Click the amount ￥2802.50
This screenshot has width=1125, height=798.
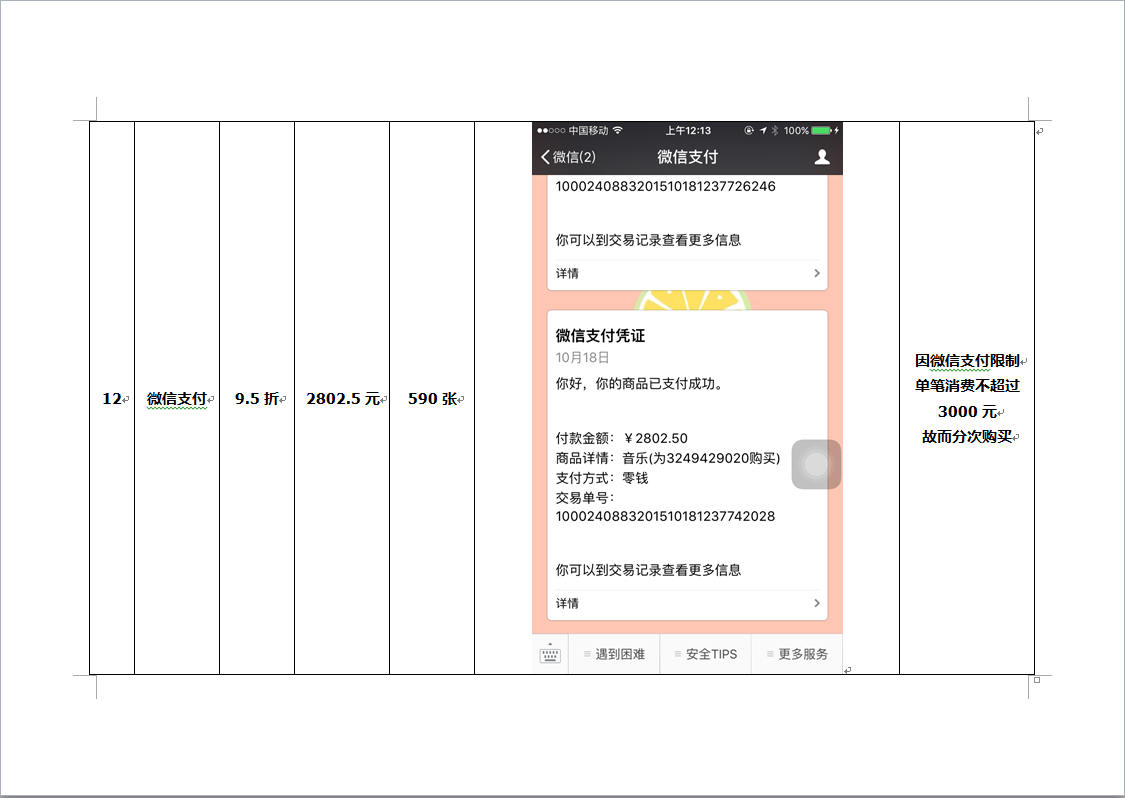(x=655, y=438)
